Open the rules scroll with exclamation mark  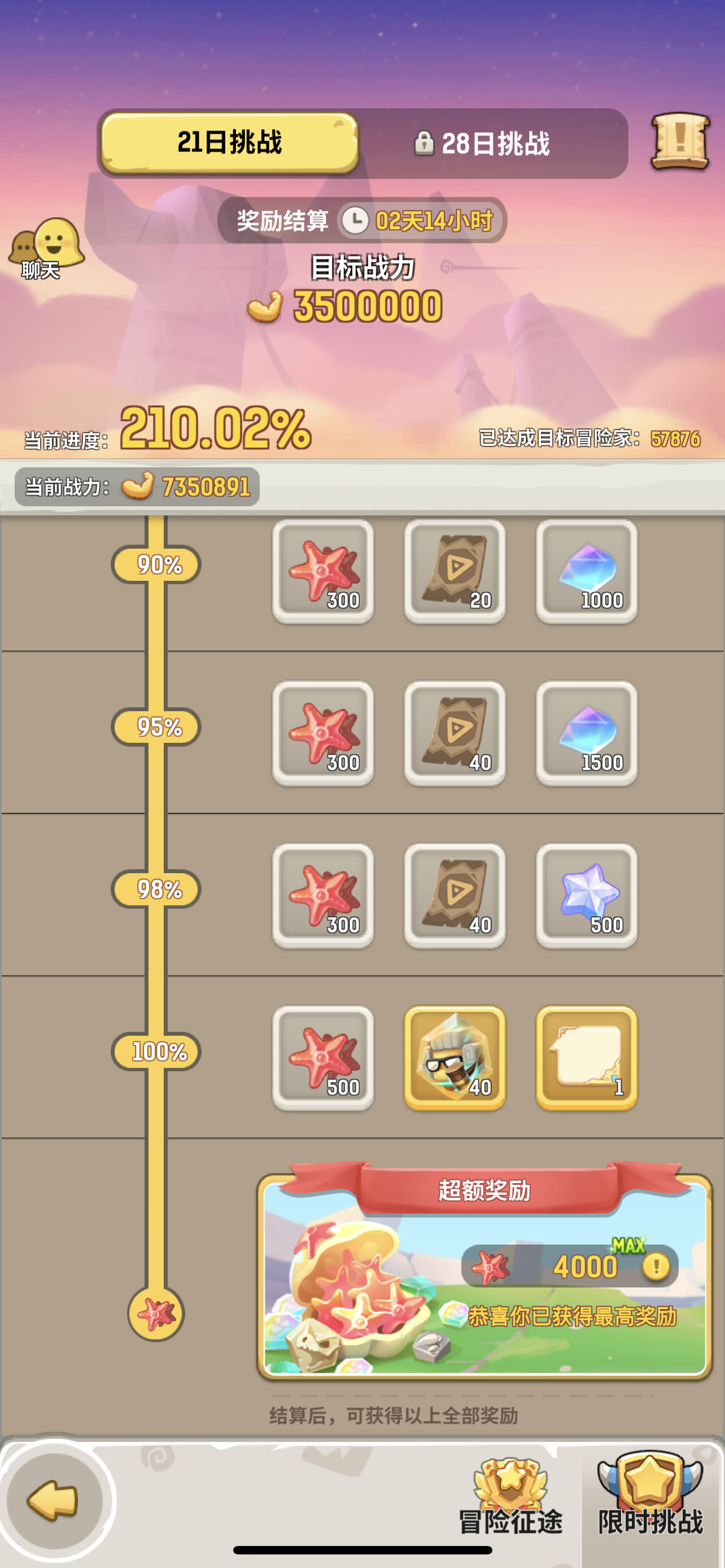[680, 141]
